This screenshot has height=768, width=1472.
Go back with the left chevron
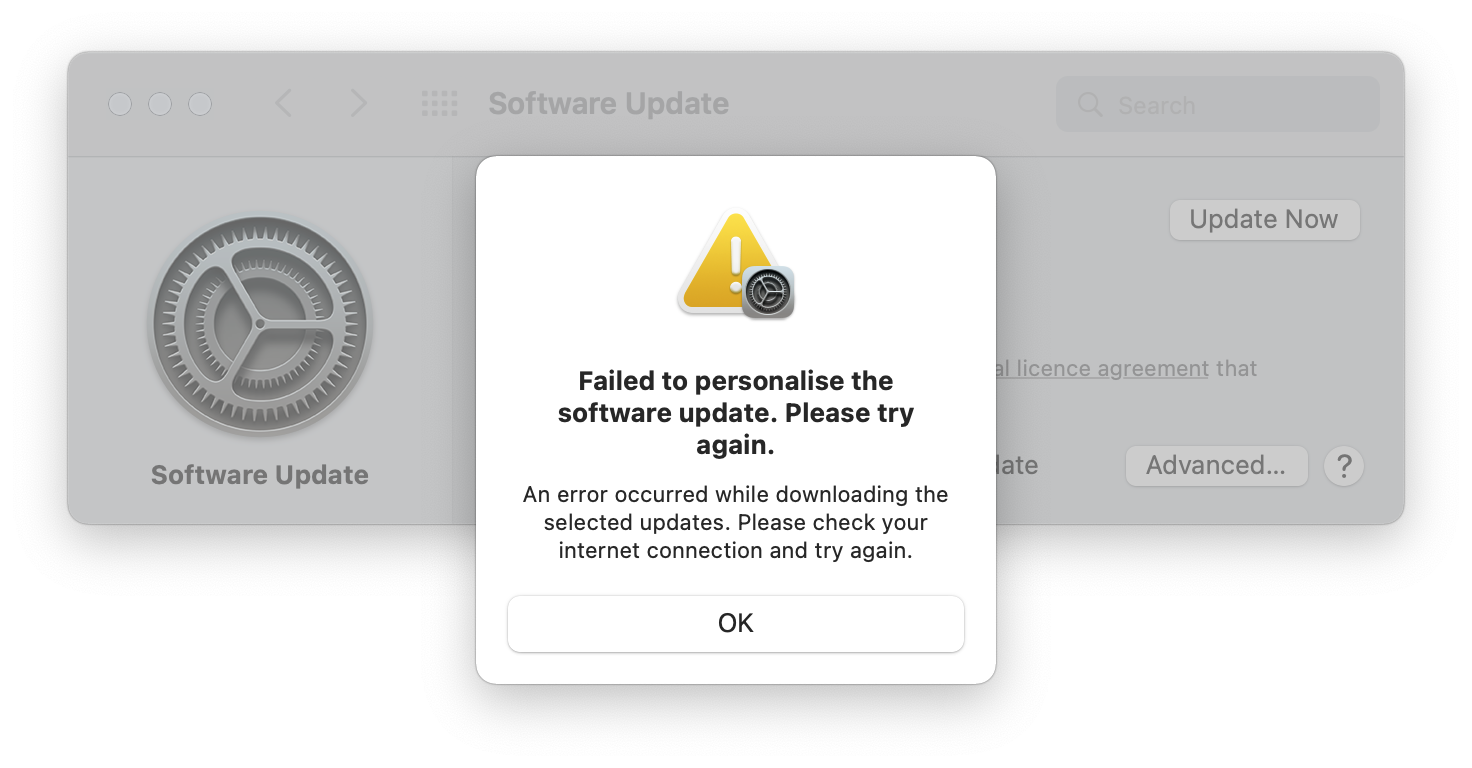click(284, 103)
